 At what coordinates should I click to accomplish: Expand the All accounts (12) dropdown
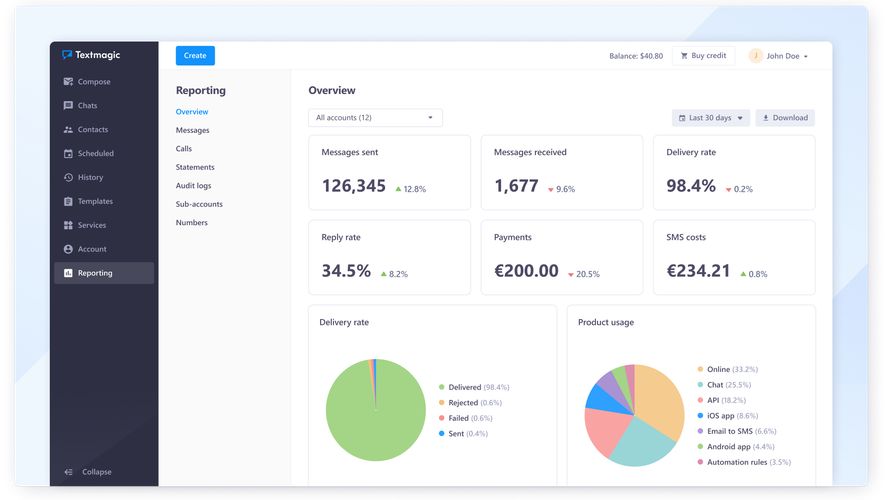click(x=375, y=118)
